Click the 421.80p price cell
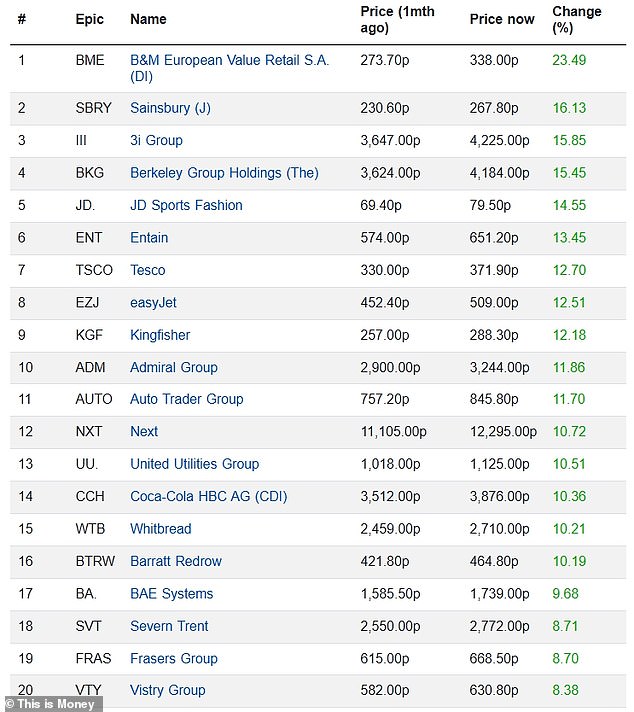Viewport: 634px width, 712px height. (x=385, y=561)
